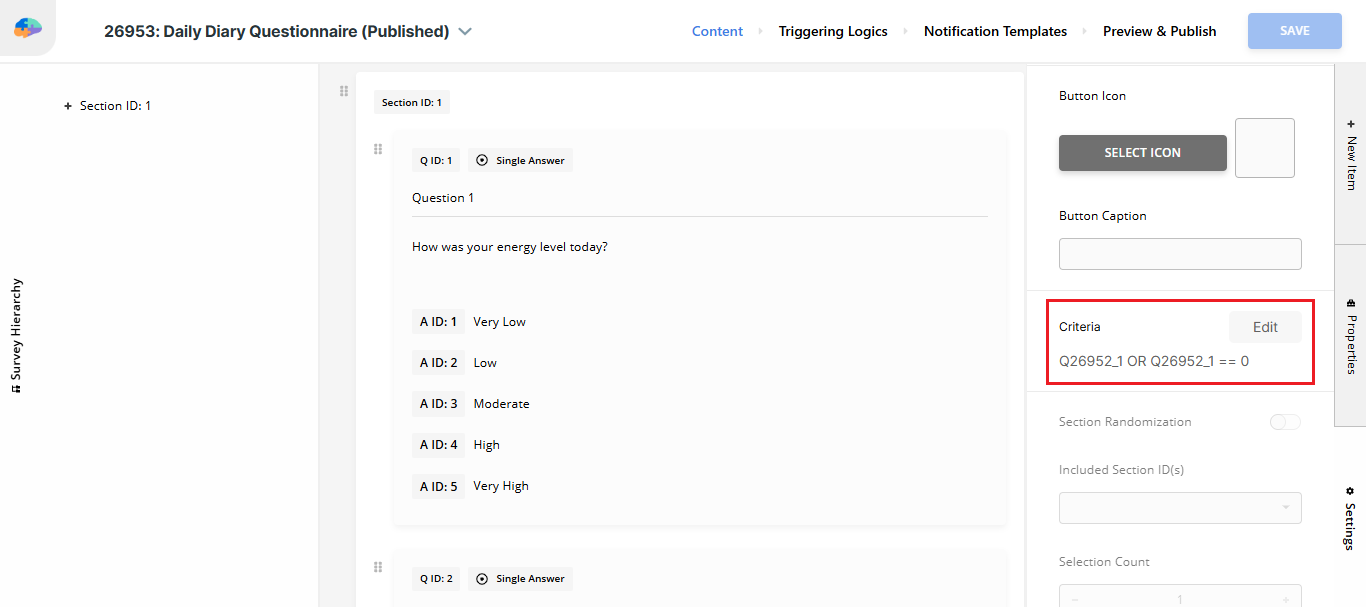Open Preview & Publish step

[x=1159, y=31]
